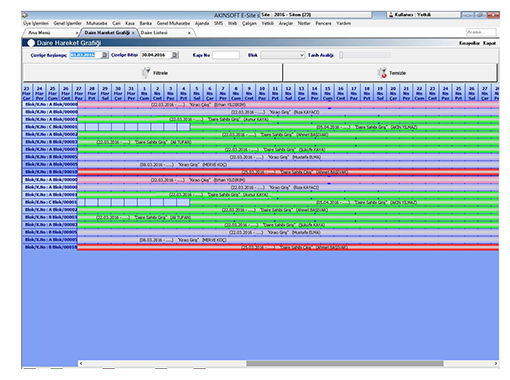Open the Ajanda menu

point(202,23)
